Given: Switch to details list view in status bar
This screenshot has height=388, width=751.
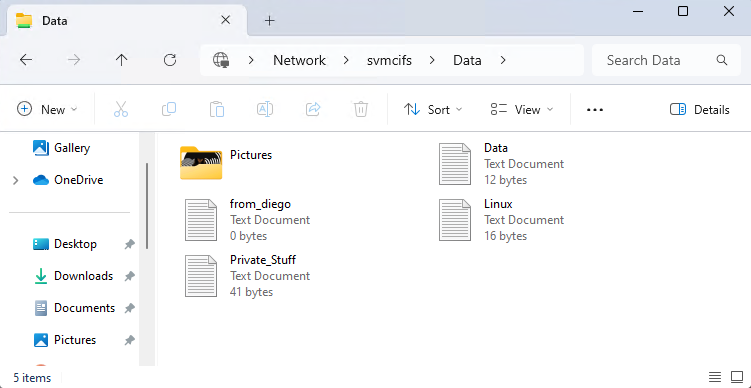Looking at the screenshot, I should [x=715, y=377].
